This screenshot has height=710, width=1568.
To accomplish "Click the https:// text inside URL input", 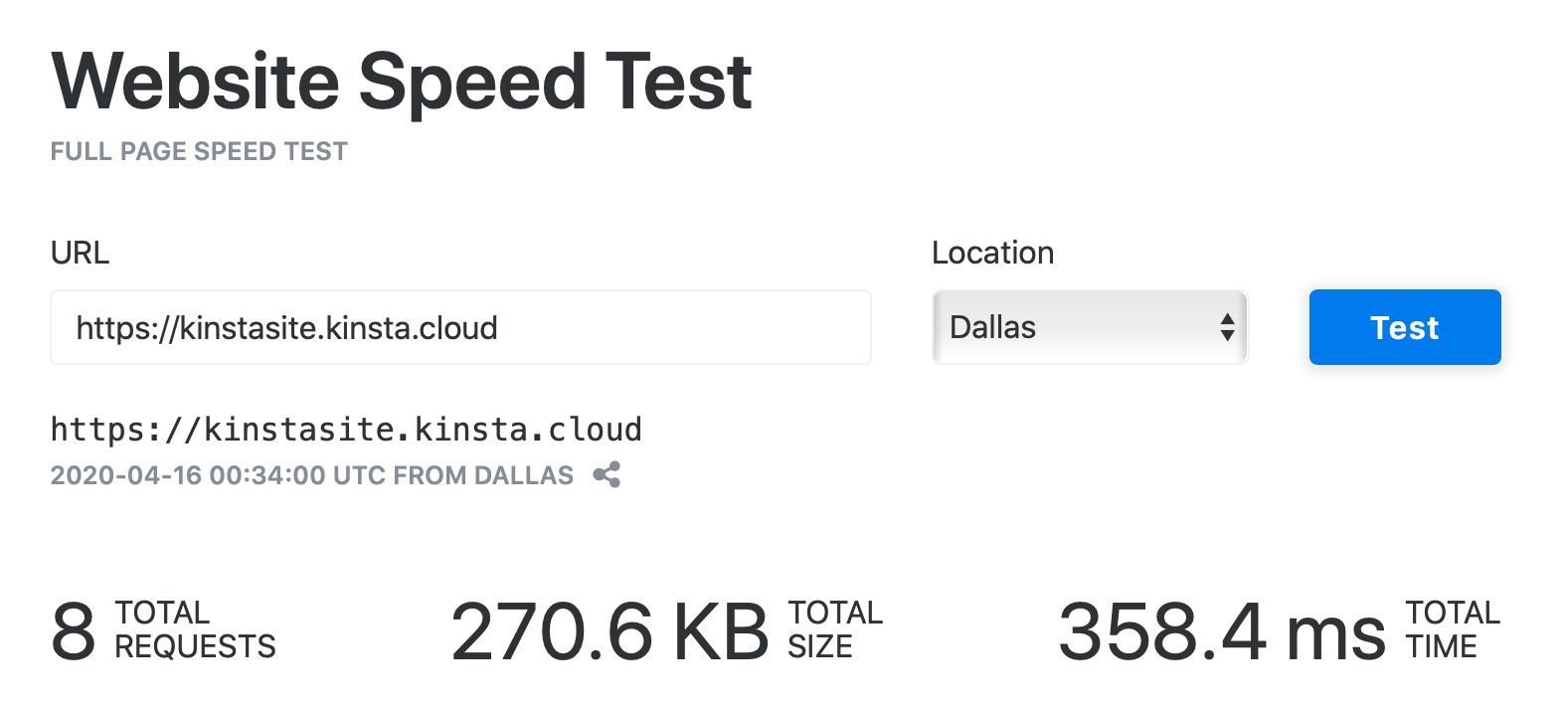I will [126, 328].
